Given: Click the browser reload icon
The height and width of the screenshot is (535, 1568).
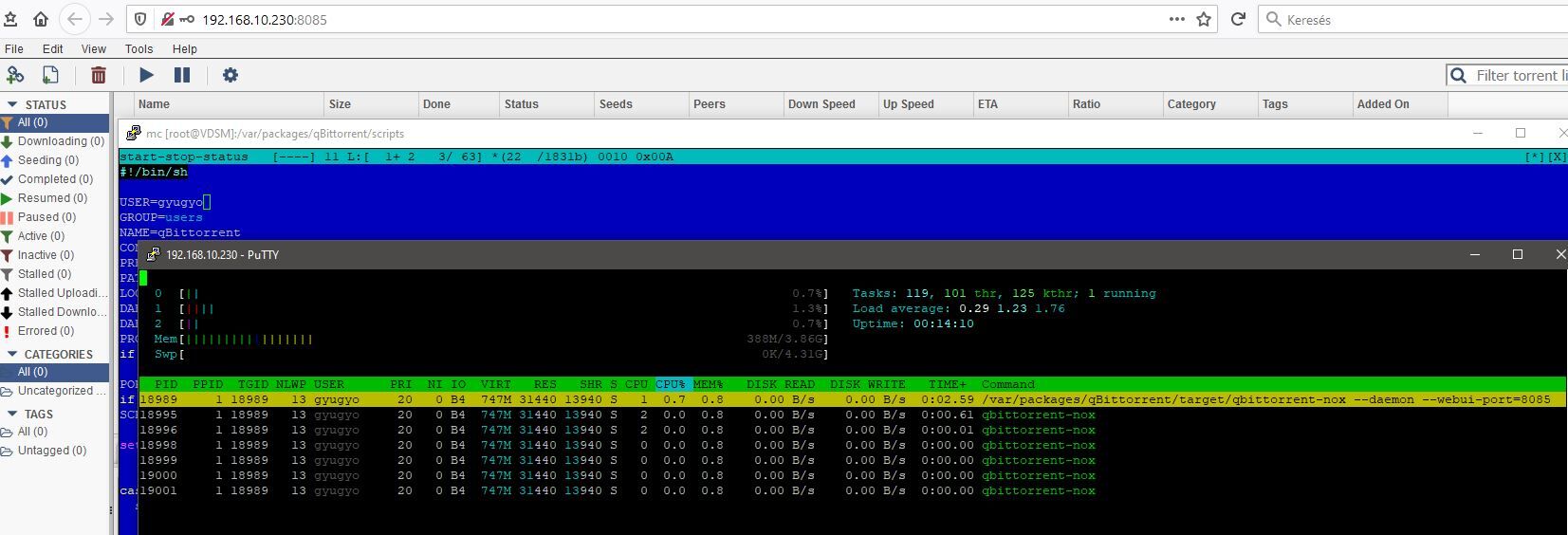Looking at the screenshot, I should [1238, 19].
